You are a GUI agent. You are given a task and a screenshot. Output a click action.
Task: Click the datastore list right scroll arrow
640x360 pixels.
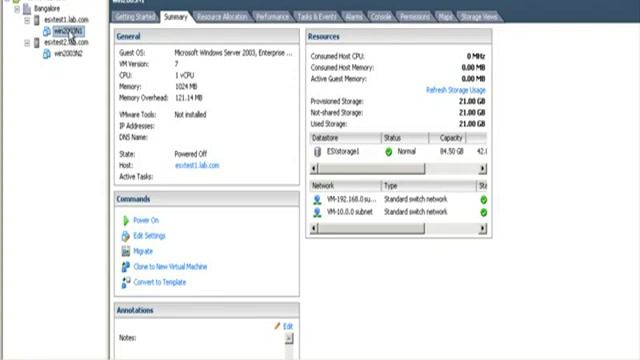(x=482, y=169)
